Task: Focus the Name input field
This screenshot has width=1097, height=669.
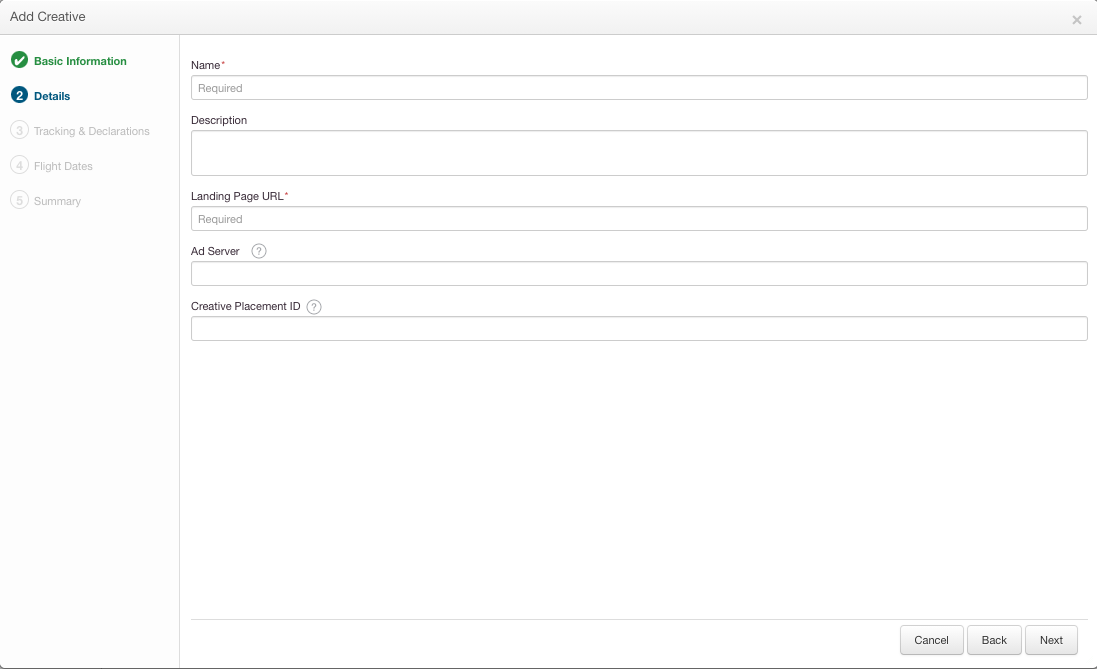Action: coord(639,88)
